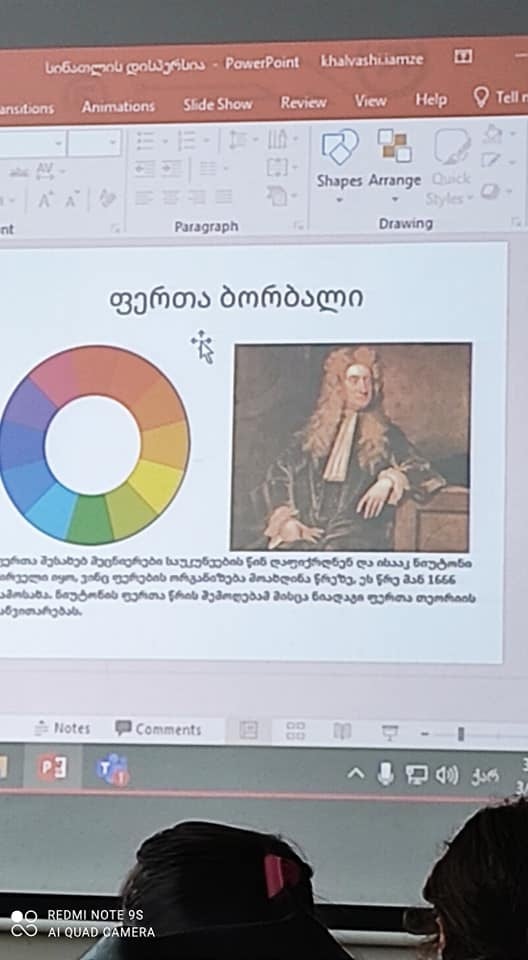Open the Shapes gallery
Screen dimensions: 528x960
[x=340, y=165]
